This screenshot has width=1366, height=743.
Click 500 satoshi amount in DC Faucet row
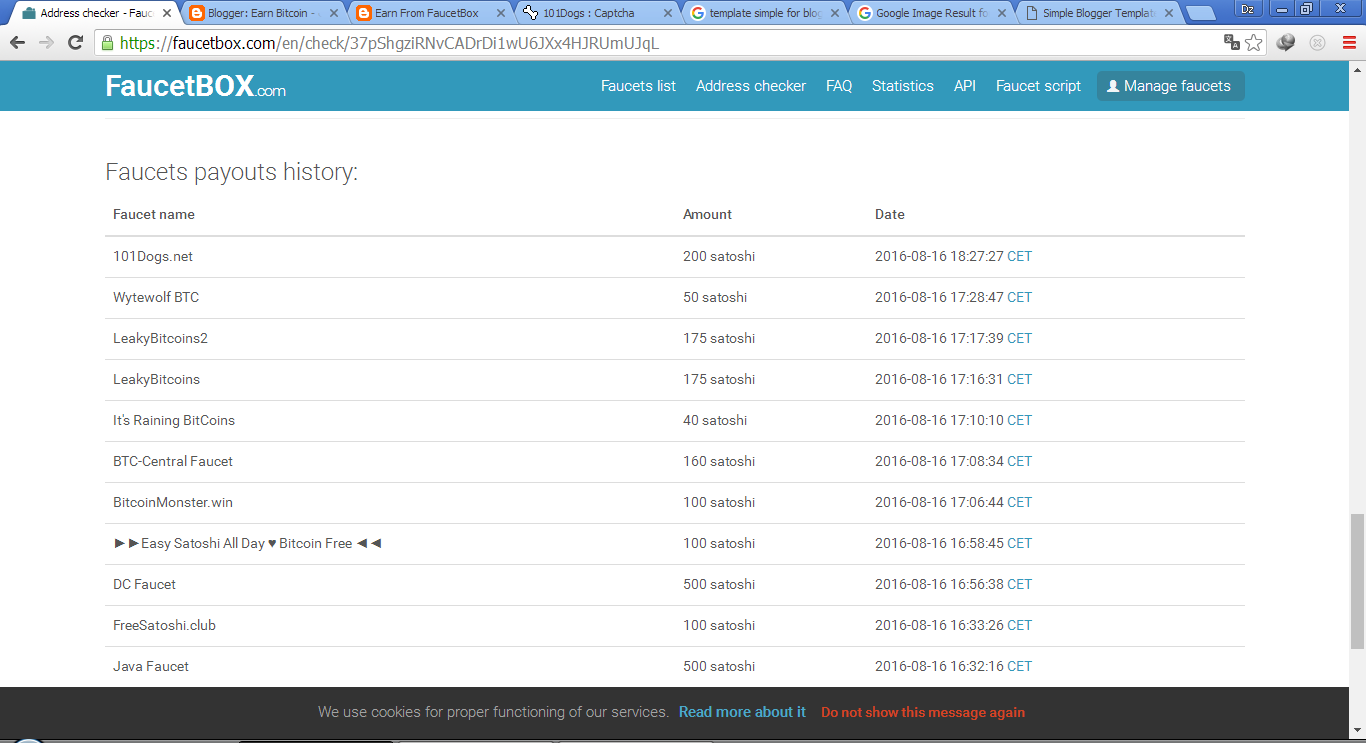(x=719, y=584)
